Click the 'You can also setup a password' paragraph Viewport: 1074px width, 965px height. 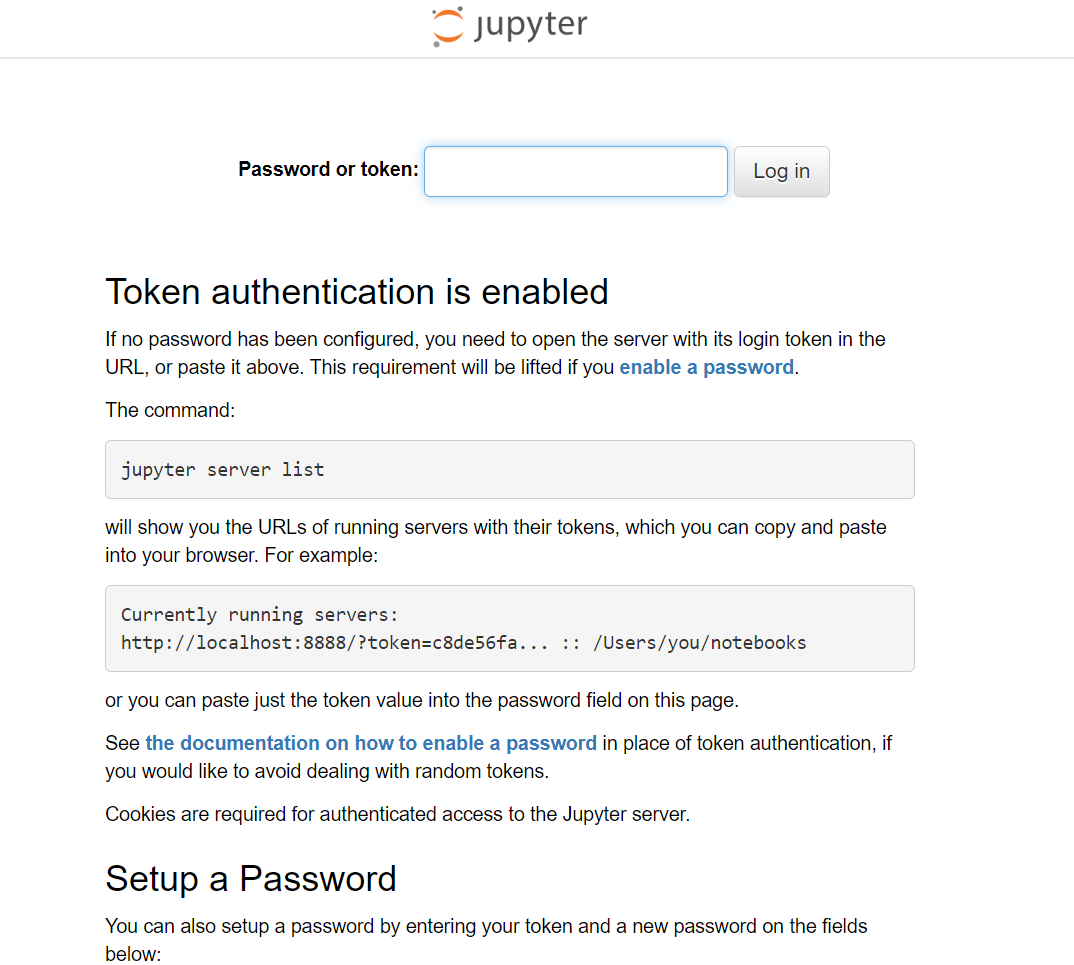486,940
